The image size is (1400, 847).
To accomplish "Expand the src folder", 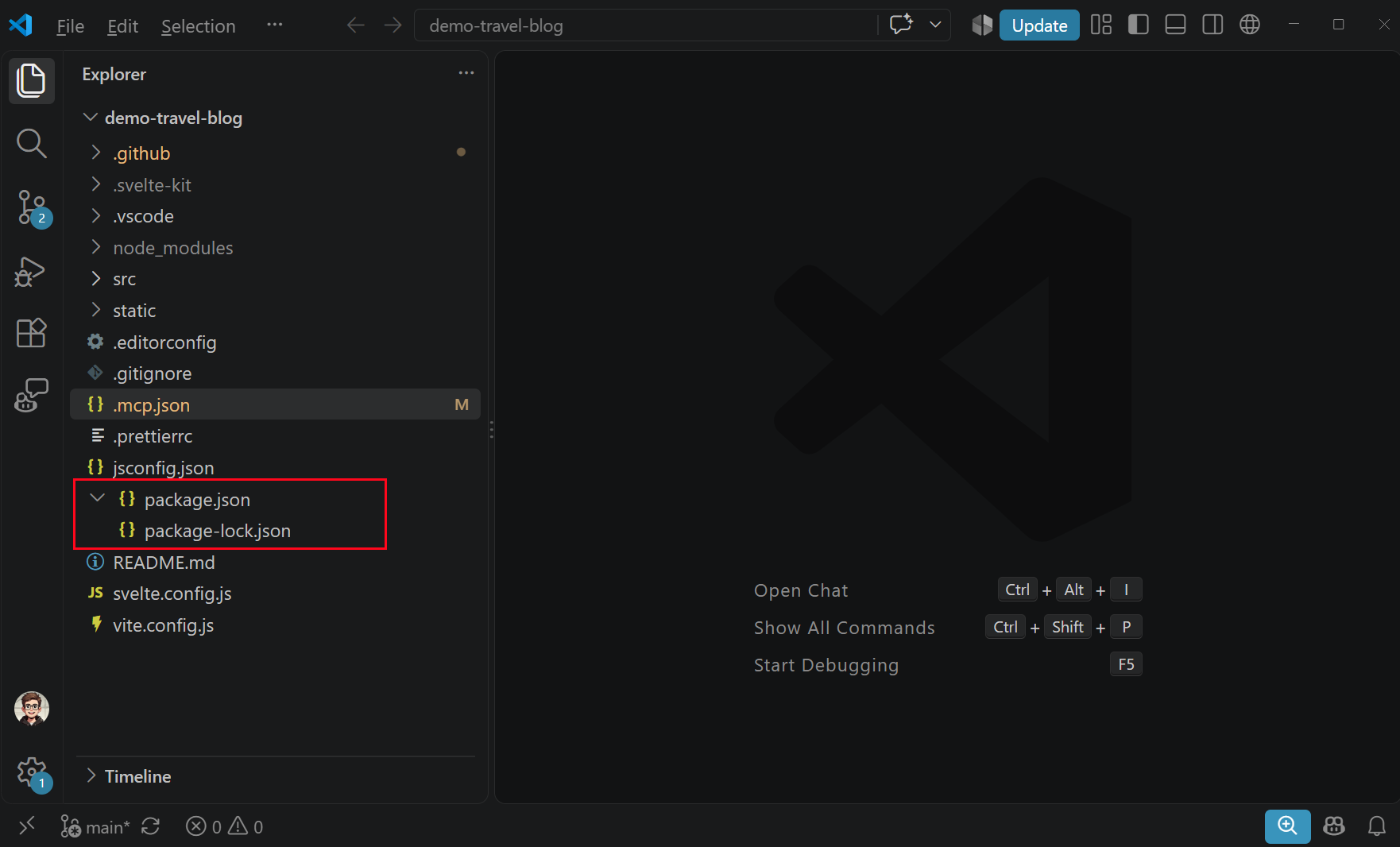I will click(x=275, y=279).
